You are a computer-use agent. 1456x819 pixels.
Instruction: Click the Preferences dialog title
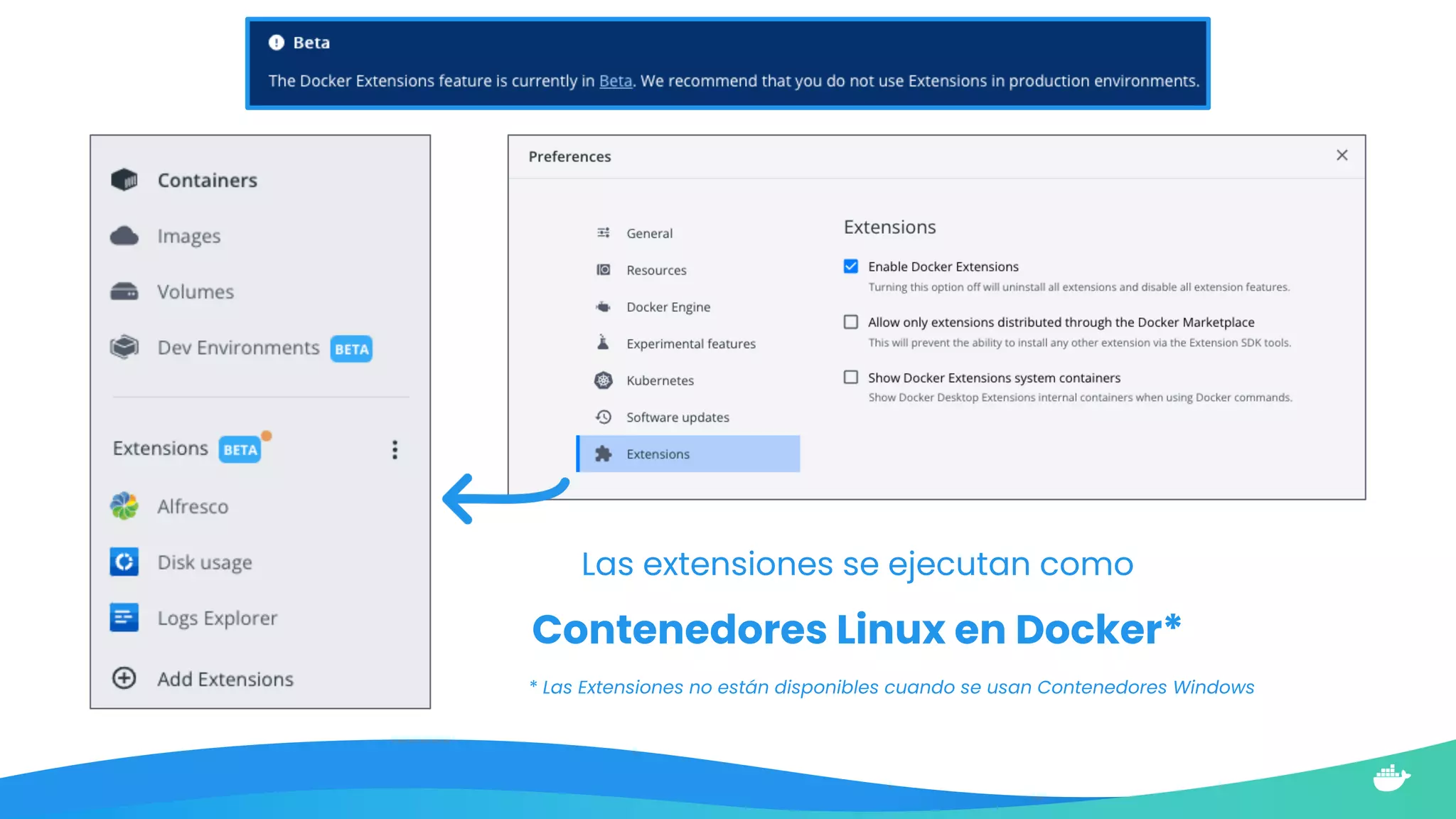pos(569,156)
